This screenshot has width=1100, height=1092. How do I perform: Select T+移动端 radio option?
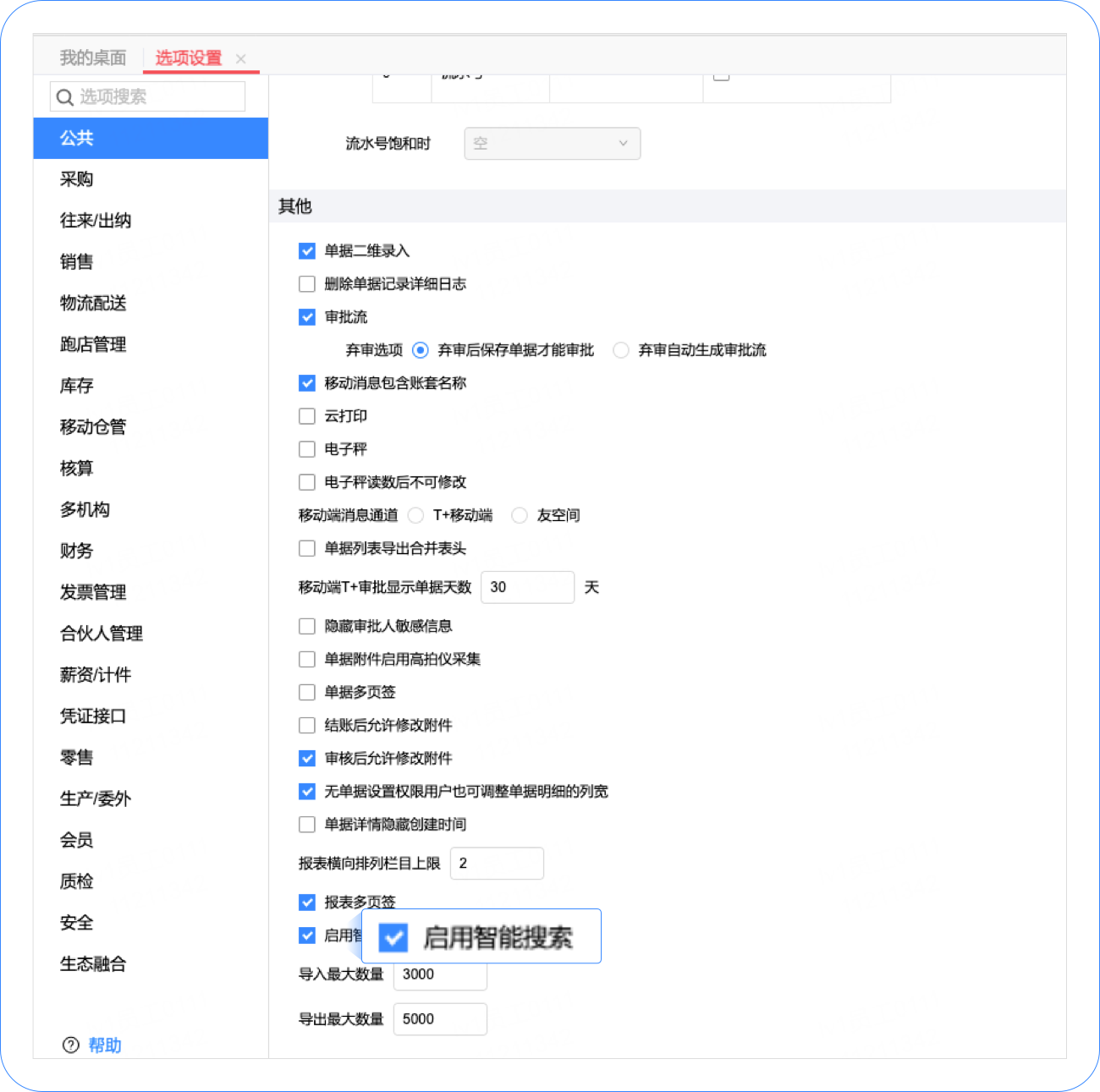tap(415, 515)
